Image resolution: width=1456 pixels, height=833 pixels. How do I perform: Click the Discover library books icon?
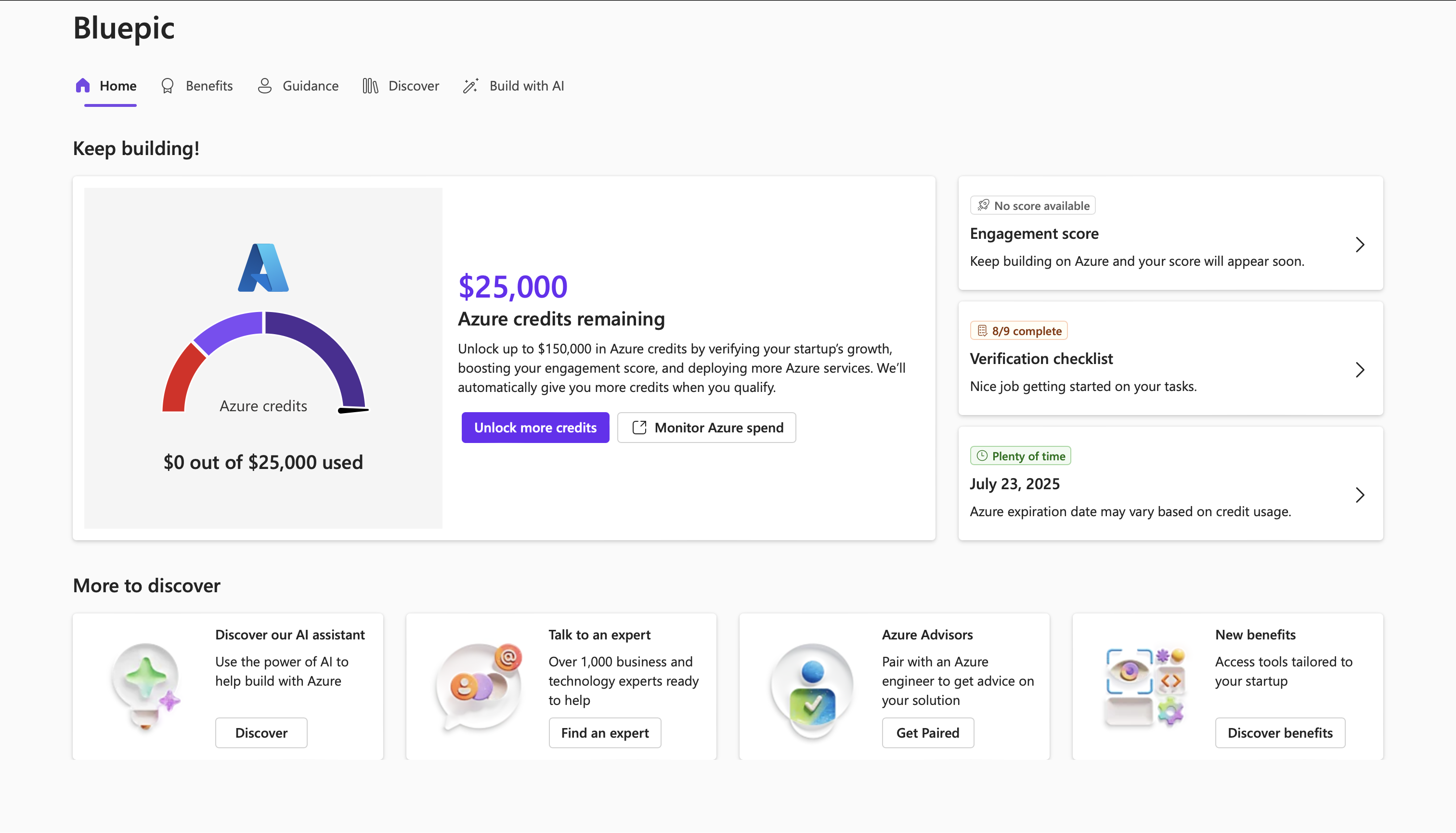(x=370, y=86)
